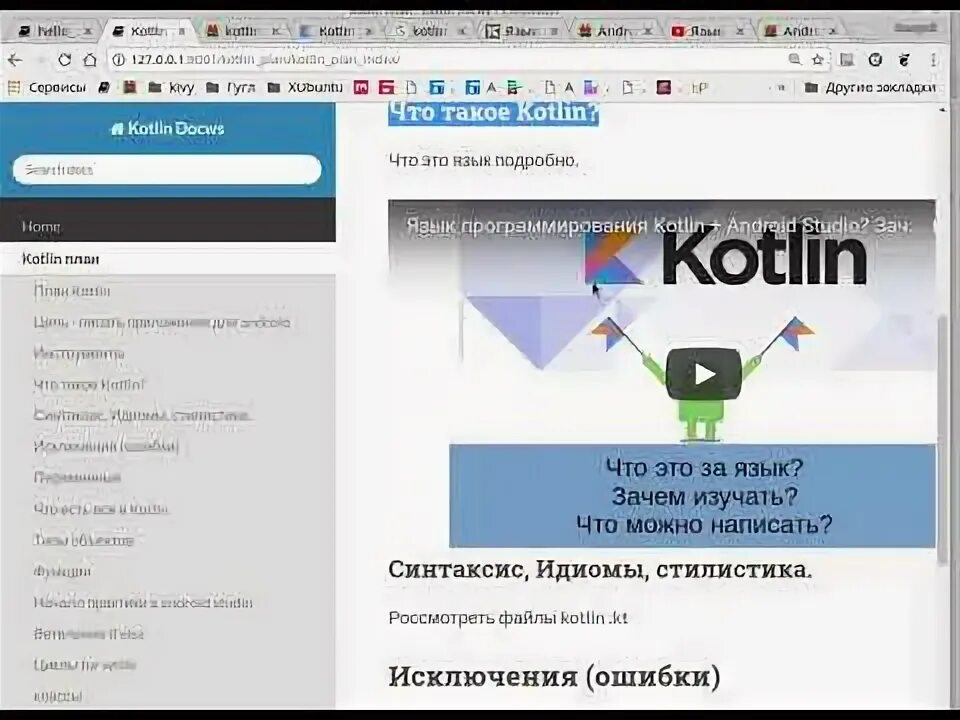Screen dimensions: 960x720
Task: Click the Kotlin Docs home title
Action: [167, 129]
